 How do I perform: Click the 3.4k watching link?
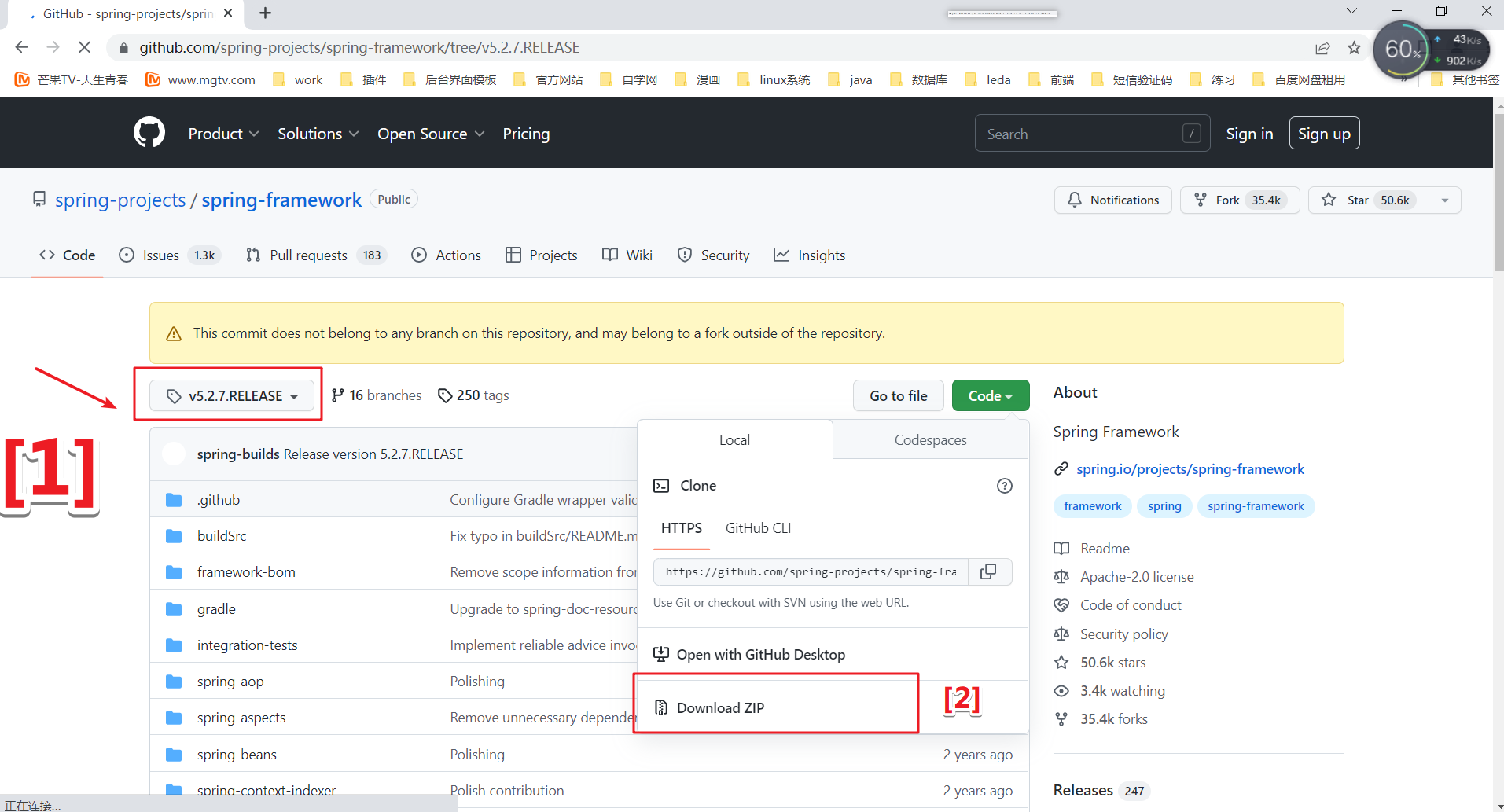click(x=1109, y=690)
